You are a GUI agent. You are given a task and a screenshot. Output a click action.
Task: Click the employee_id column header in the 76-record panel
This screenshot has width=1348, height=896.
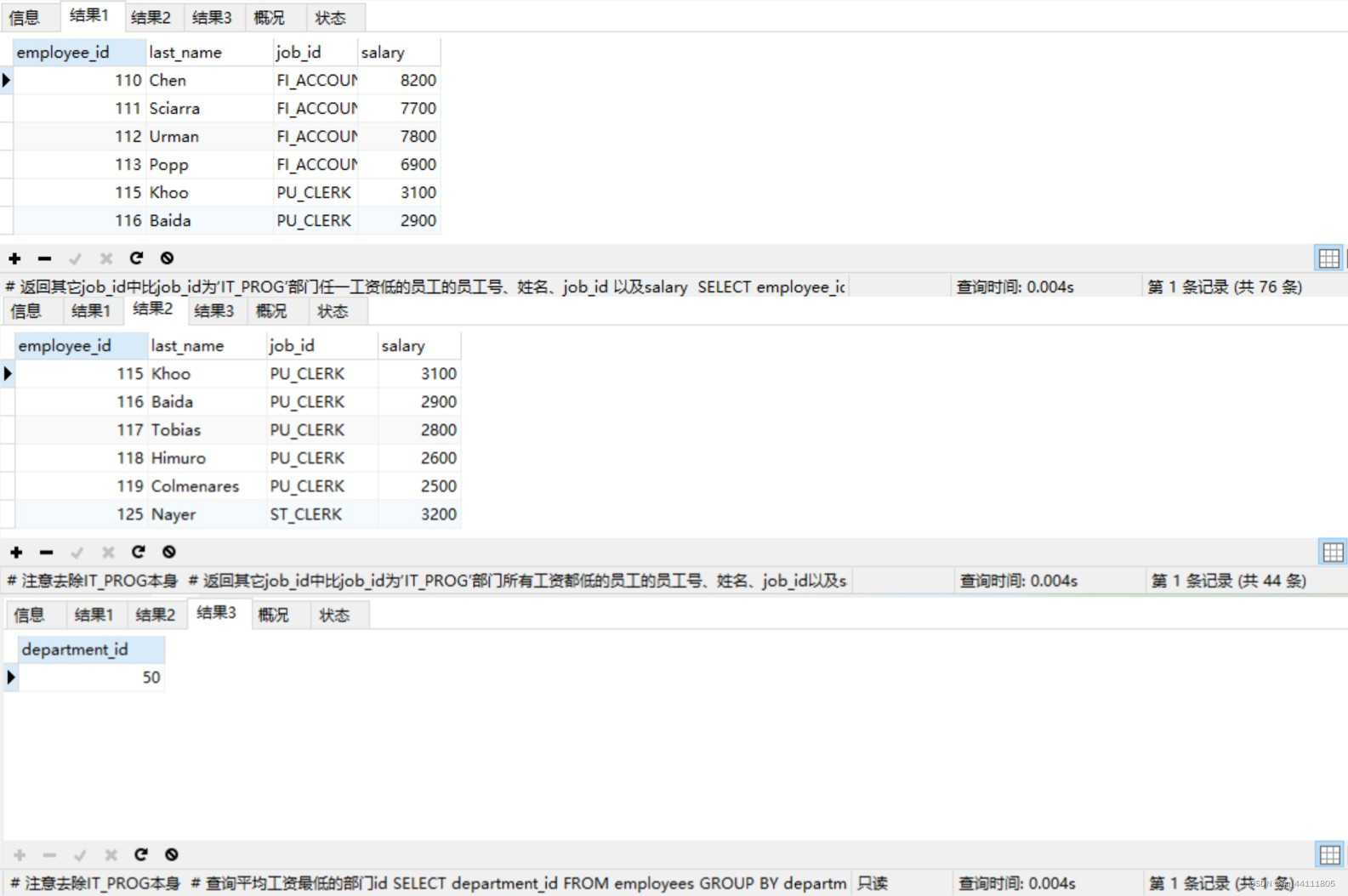80,53
